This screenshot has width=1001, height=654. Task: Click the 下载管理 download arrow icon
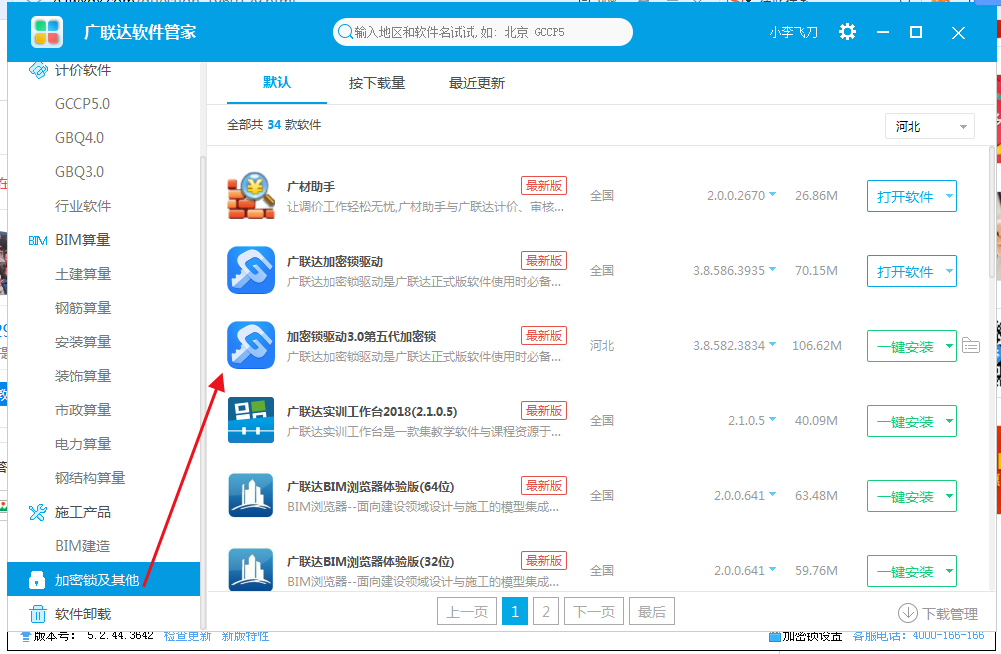[x=908, y=613]
